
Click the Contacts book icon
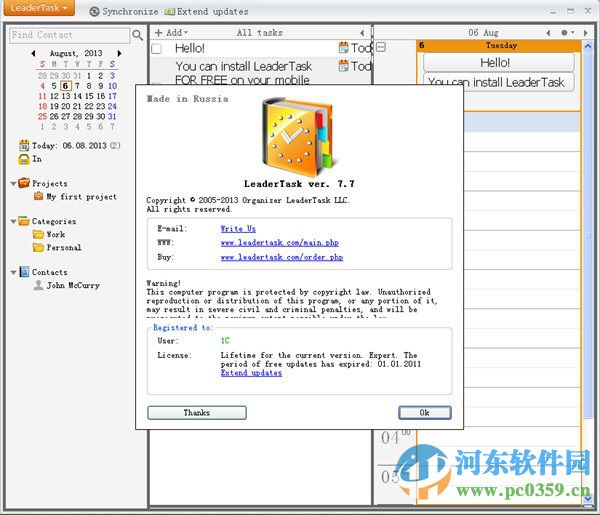point(24,272)
